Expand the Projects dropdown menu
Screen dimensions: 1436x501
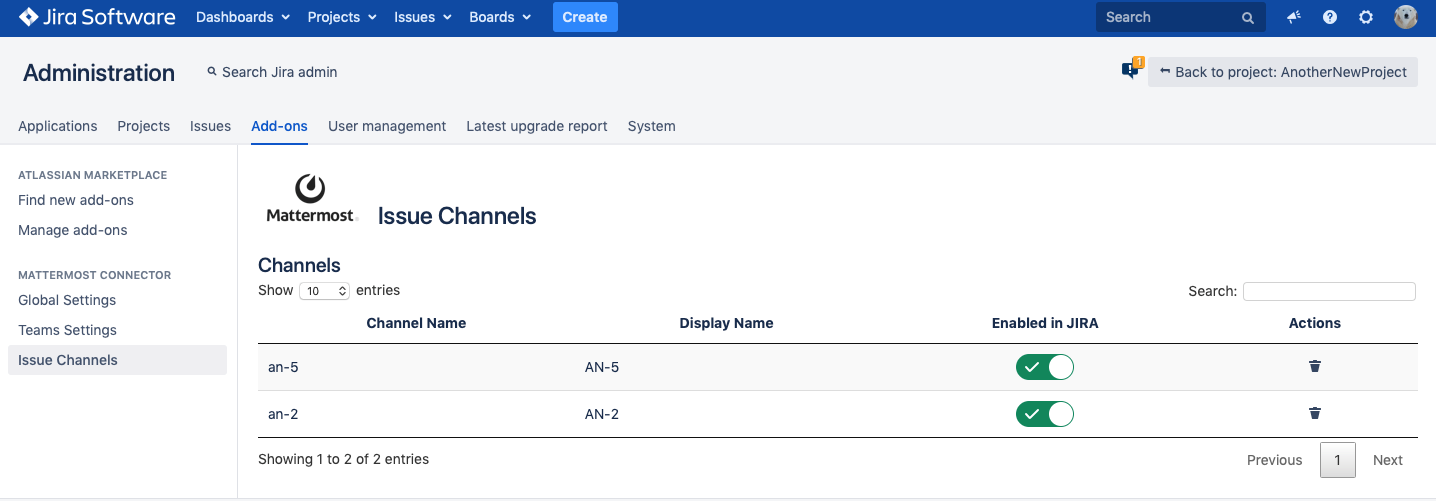[x=342, y=17]
